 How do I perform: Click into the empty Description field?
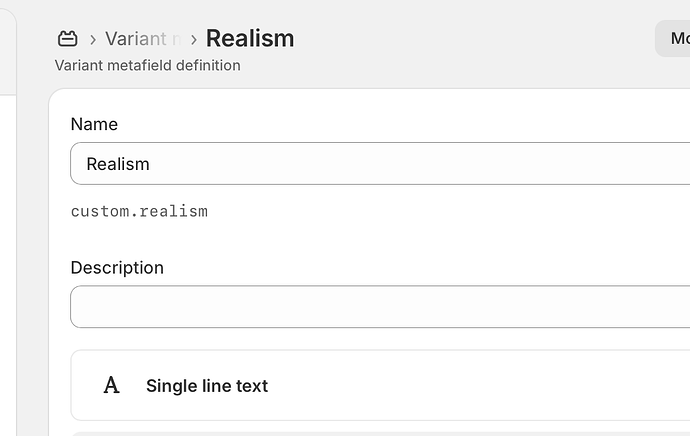380,307
